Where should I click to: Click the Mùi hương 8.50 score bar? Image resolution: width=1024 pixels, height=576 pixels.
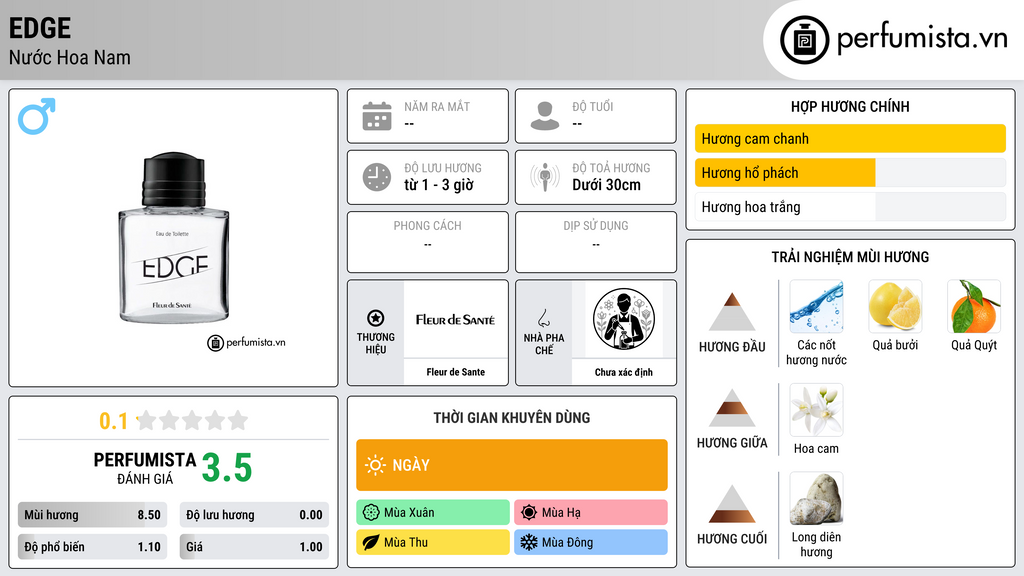pos(93,515)
